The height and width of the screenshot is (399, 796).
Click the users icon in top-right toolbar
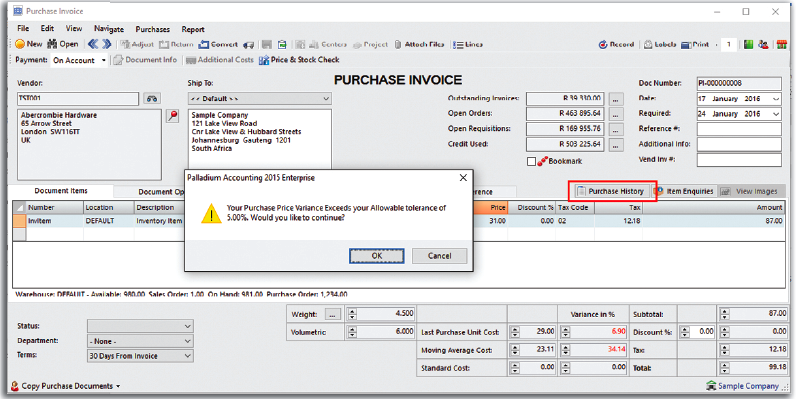763,45
